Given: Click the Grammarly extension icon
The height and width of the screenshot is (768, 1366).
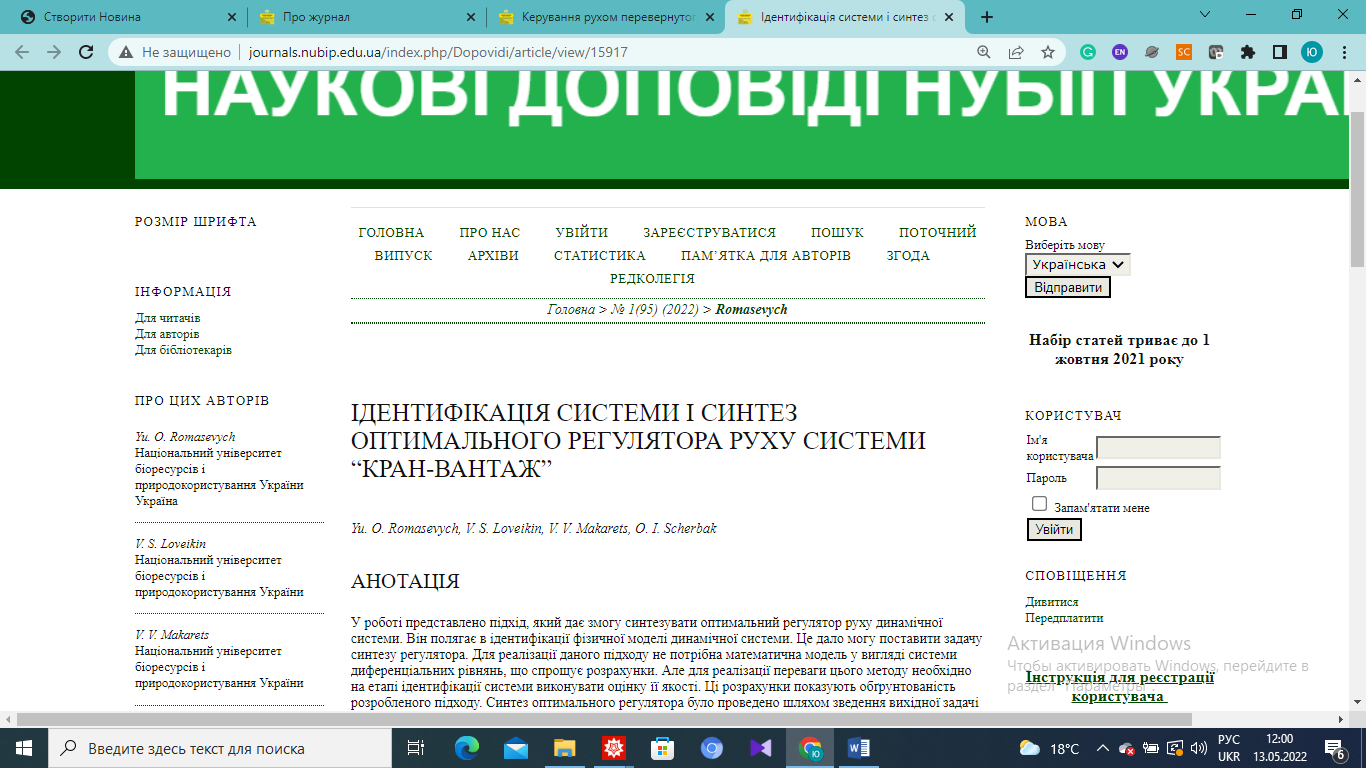Looking at the screenshot, I should point(1088,52).
